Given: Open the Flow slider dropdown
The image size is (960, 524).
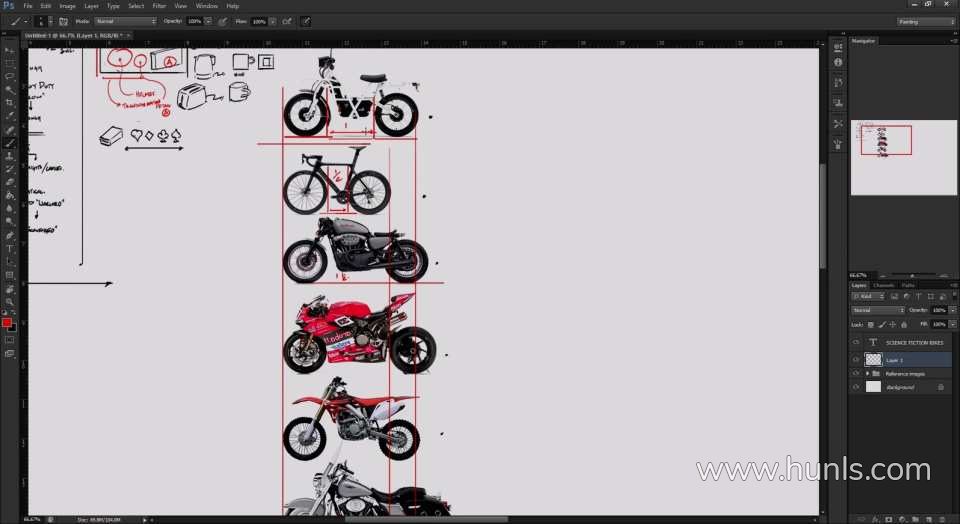Looking at the screenshot, I should 272,21.
